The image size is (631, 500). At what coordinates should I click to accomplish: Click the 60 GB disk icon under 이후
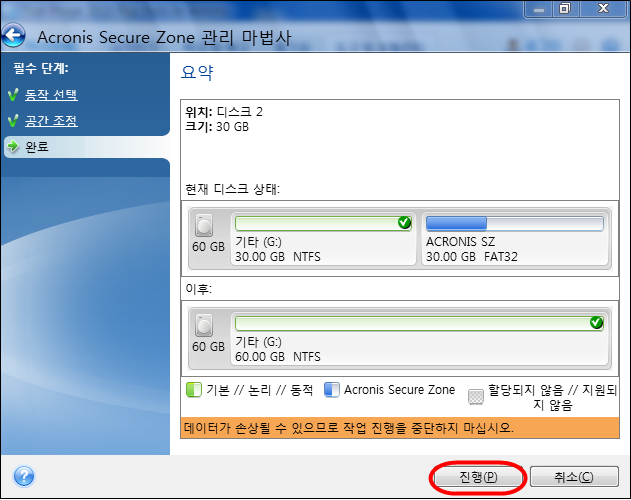click(204, 326)
